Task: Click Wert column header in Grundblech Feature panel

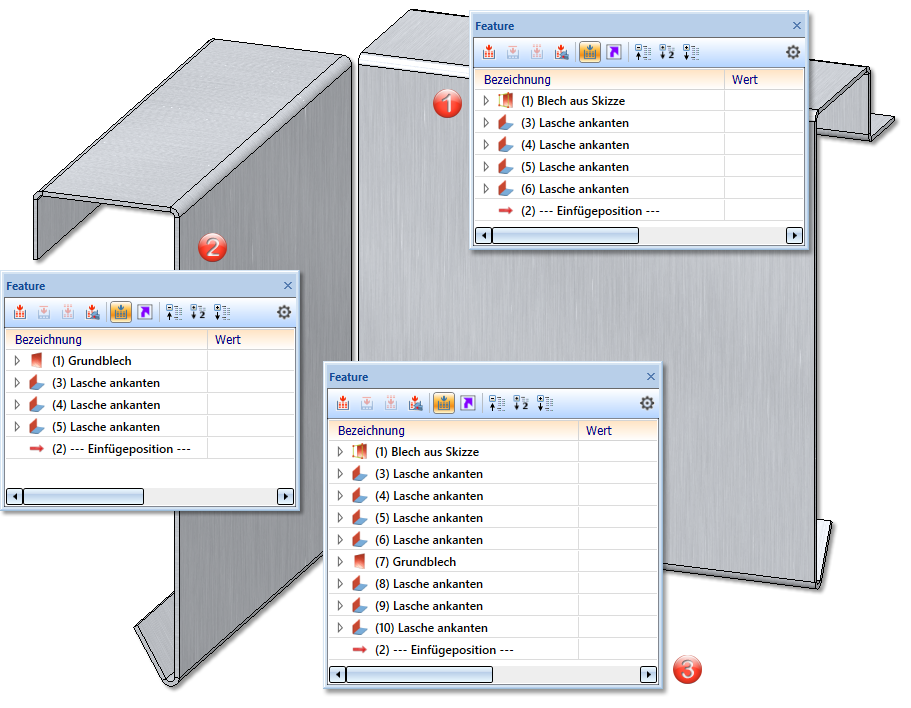Action: click(x=251, y=339)
